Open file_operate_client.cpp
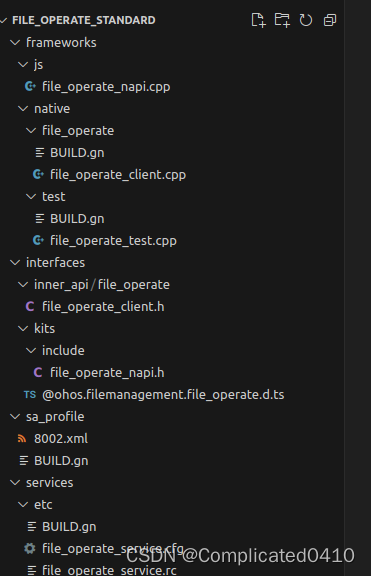Image resolution: width=371 pixels, height=576 pixels. pos(118,174)
